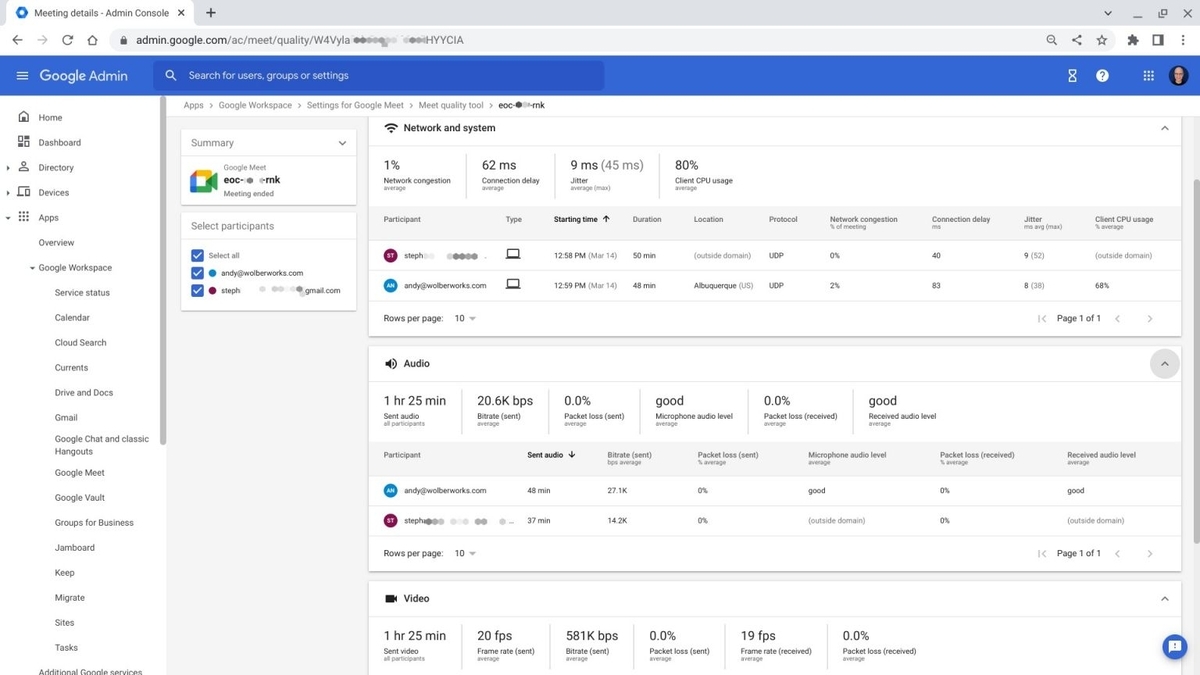Viewport: 1200px width, 675px height.
Task: Click the support chat icon bottom right
Action: coord(1174,647)
